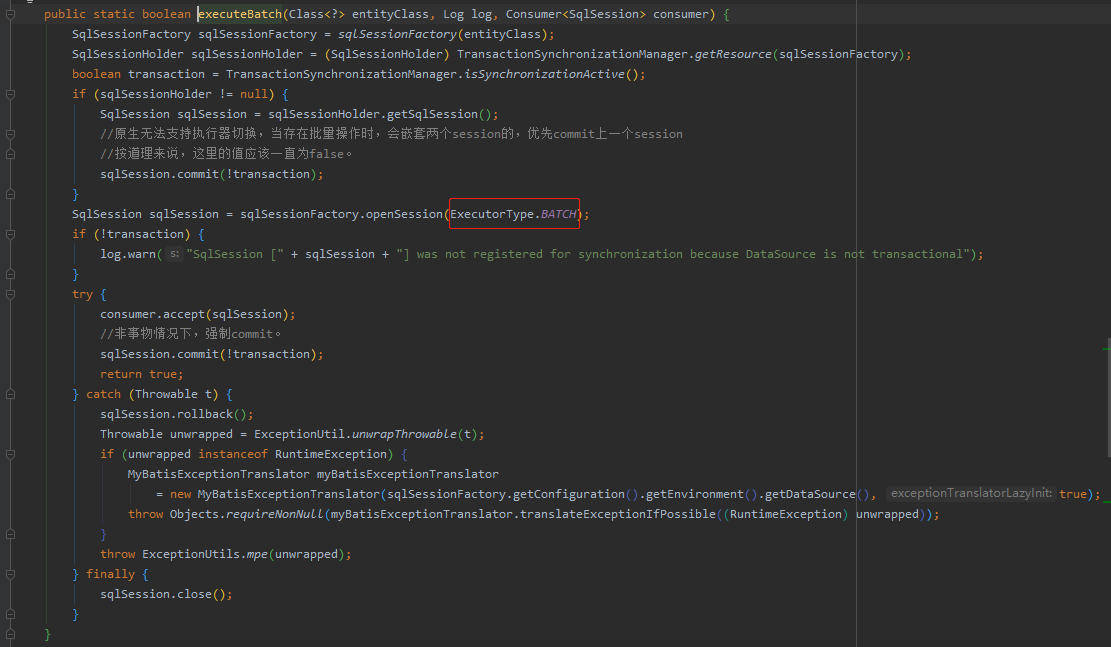
Task: Click sqlSession.rollback() call
Action: point(176,414)
